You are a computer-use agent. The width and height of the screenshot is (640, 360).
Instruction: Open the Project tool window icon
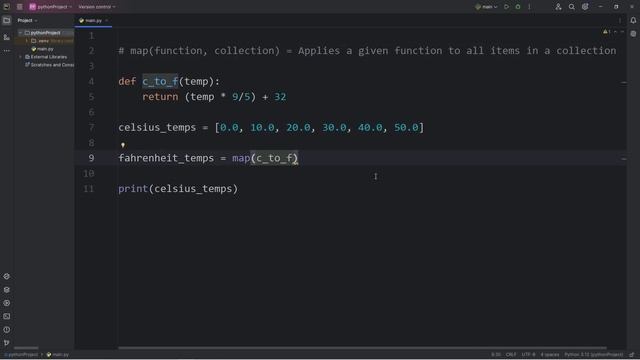tap(7, 20)
